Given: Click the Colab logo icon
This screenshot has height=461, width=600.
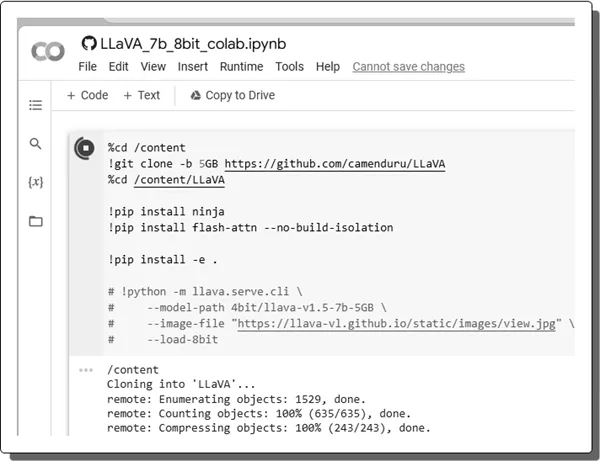Looking at the screenshot, I should pyautogui.click(x=47, y=52).
